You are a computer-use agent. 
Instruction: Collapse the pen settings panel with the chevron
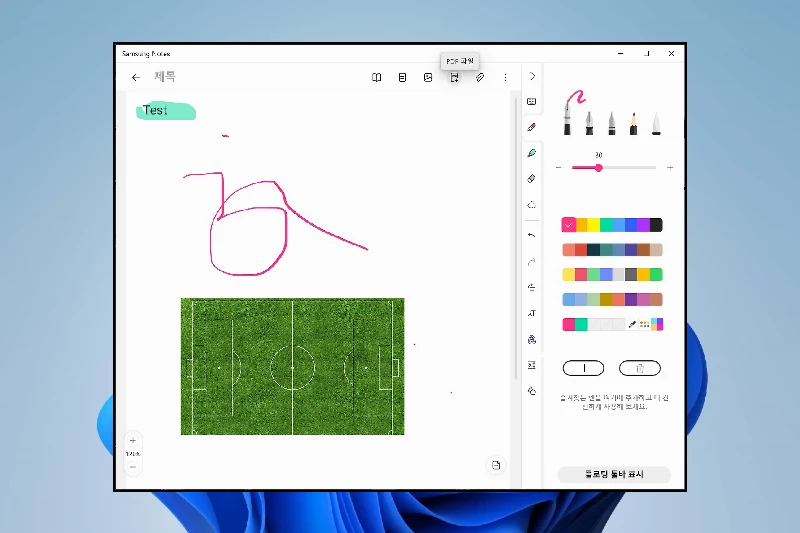click(x=532, y=76)
